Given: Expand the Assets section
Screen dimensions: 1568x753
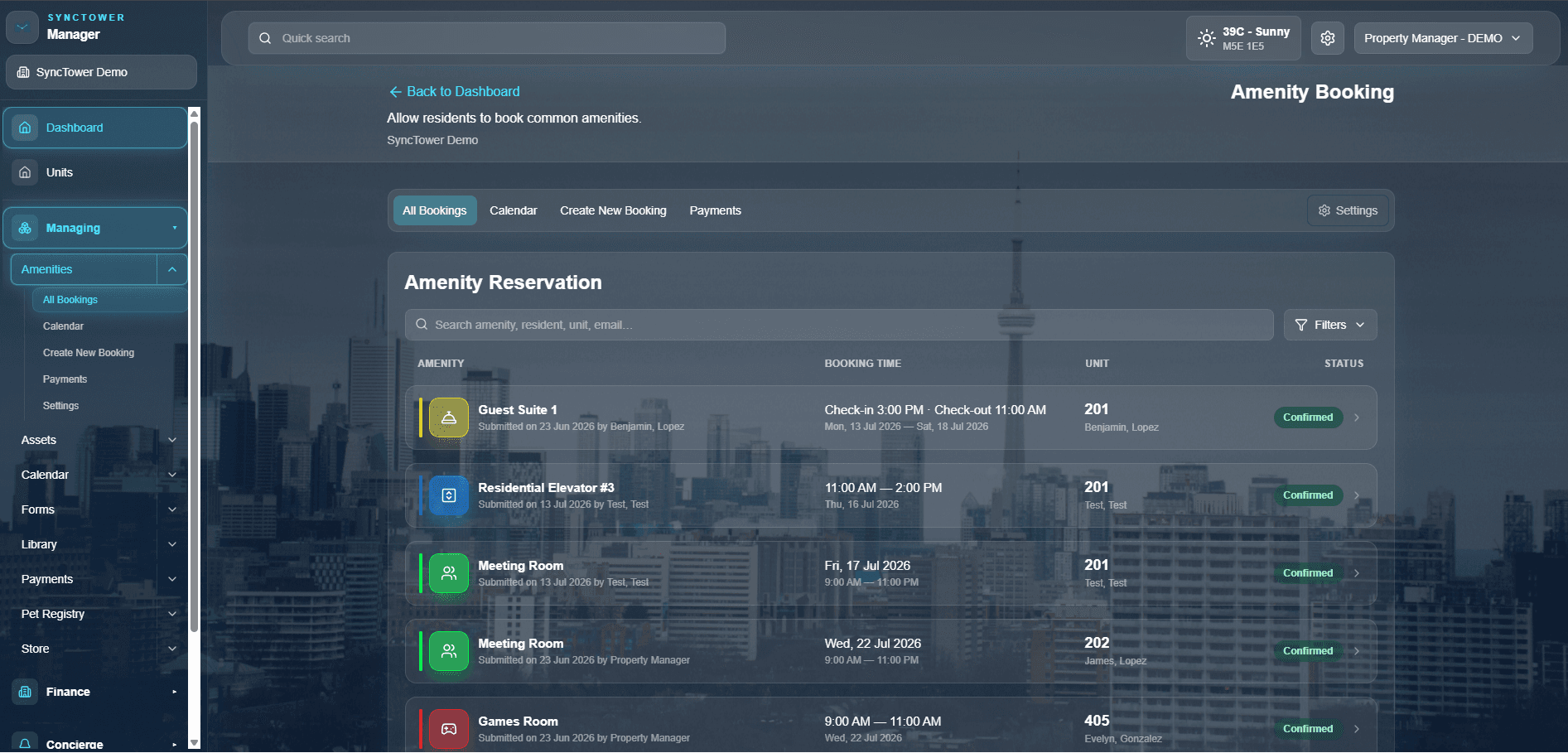Looking at the screenshot, I should (x=172, y=440).
